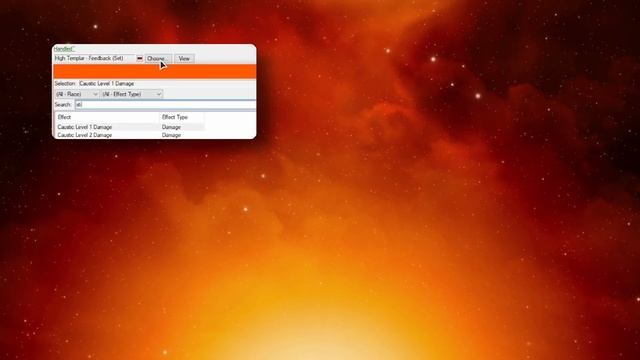The image size is (640, 360).
Task: Click the View button
Action: (184, 58)
